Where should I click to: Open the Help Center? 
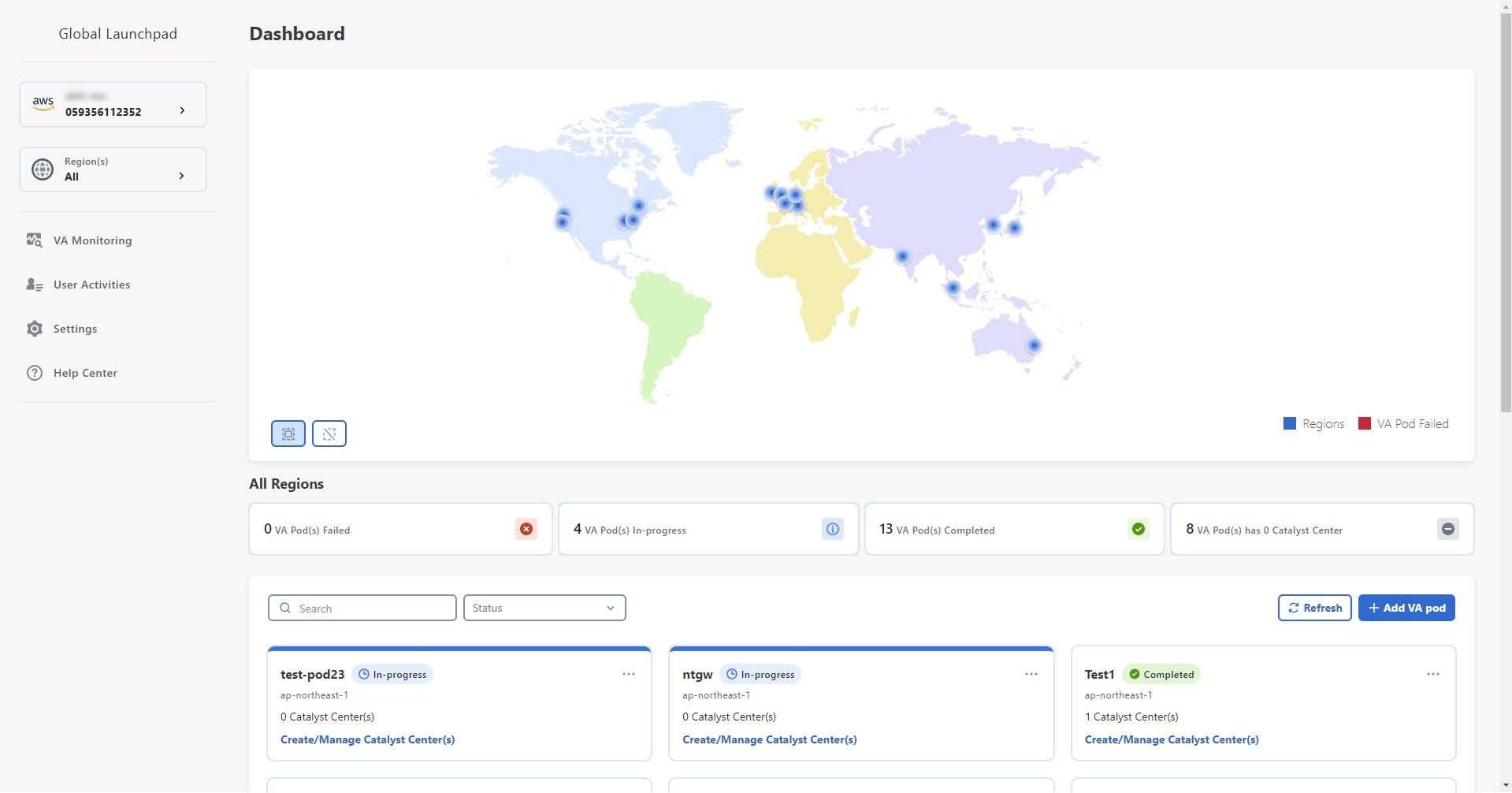click(x=84, y=373)
